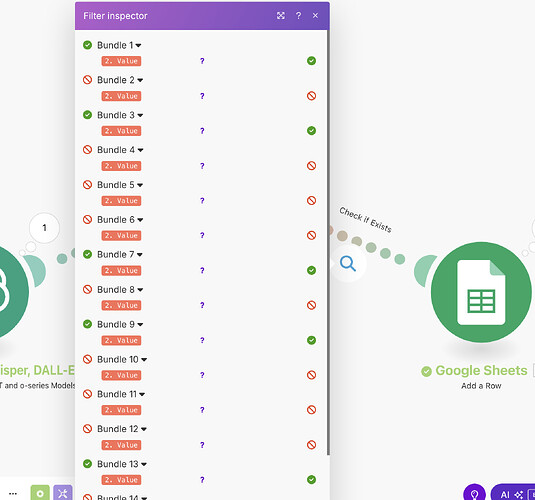Screen dimensions: 535x500
Task: Click the green check result on Bundle 9 row
Action: 311,340
